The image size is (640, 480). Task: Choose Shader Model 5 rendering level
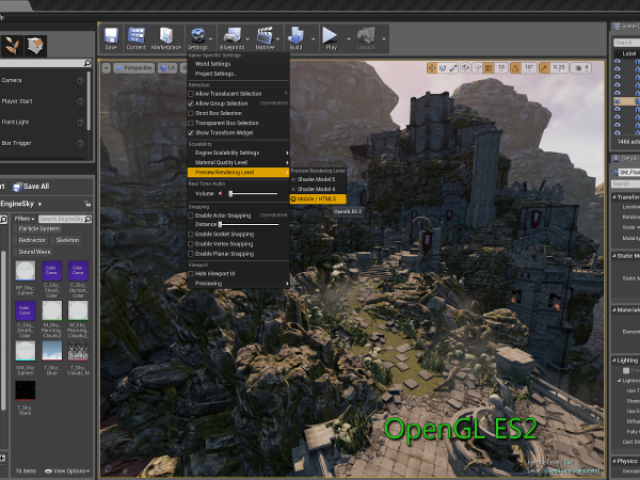[318, 179]
